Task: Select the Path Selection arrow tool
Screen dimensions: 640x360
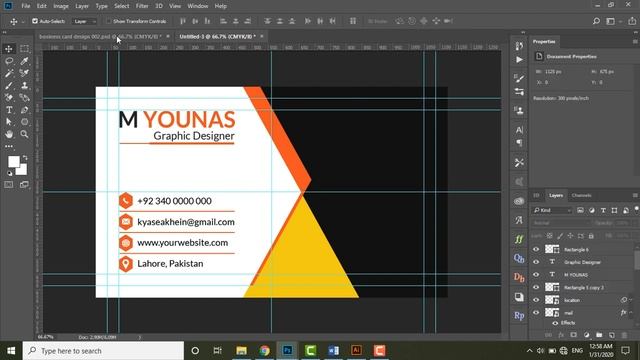Action: click(x=9, y=122)
